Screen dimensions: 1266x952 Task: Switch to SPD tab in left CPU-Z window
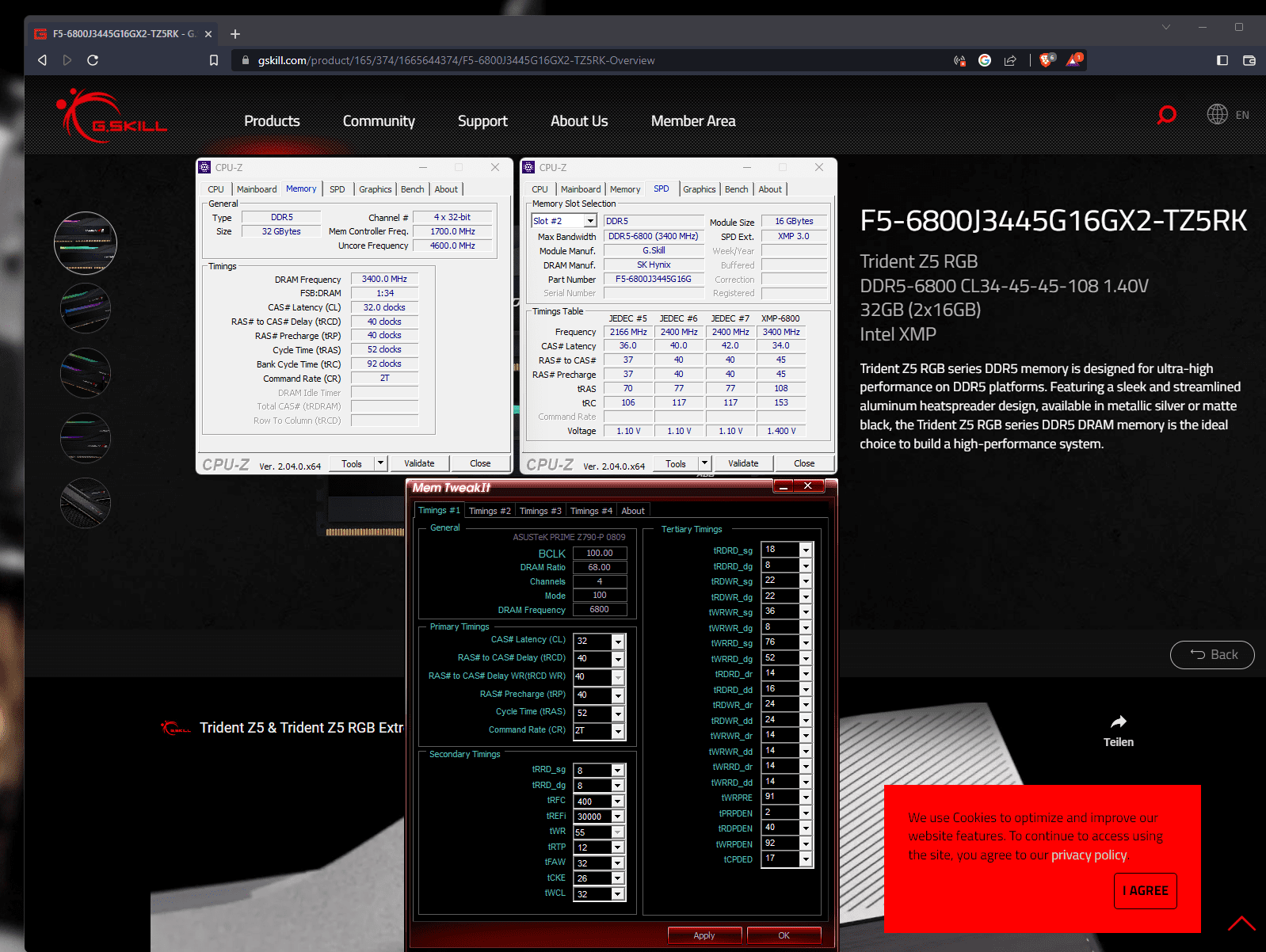(x=337, y=189)
